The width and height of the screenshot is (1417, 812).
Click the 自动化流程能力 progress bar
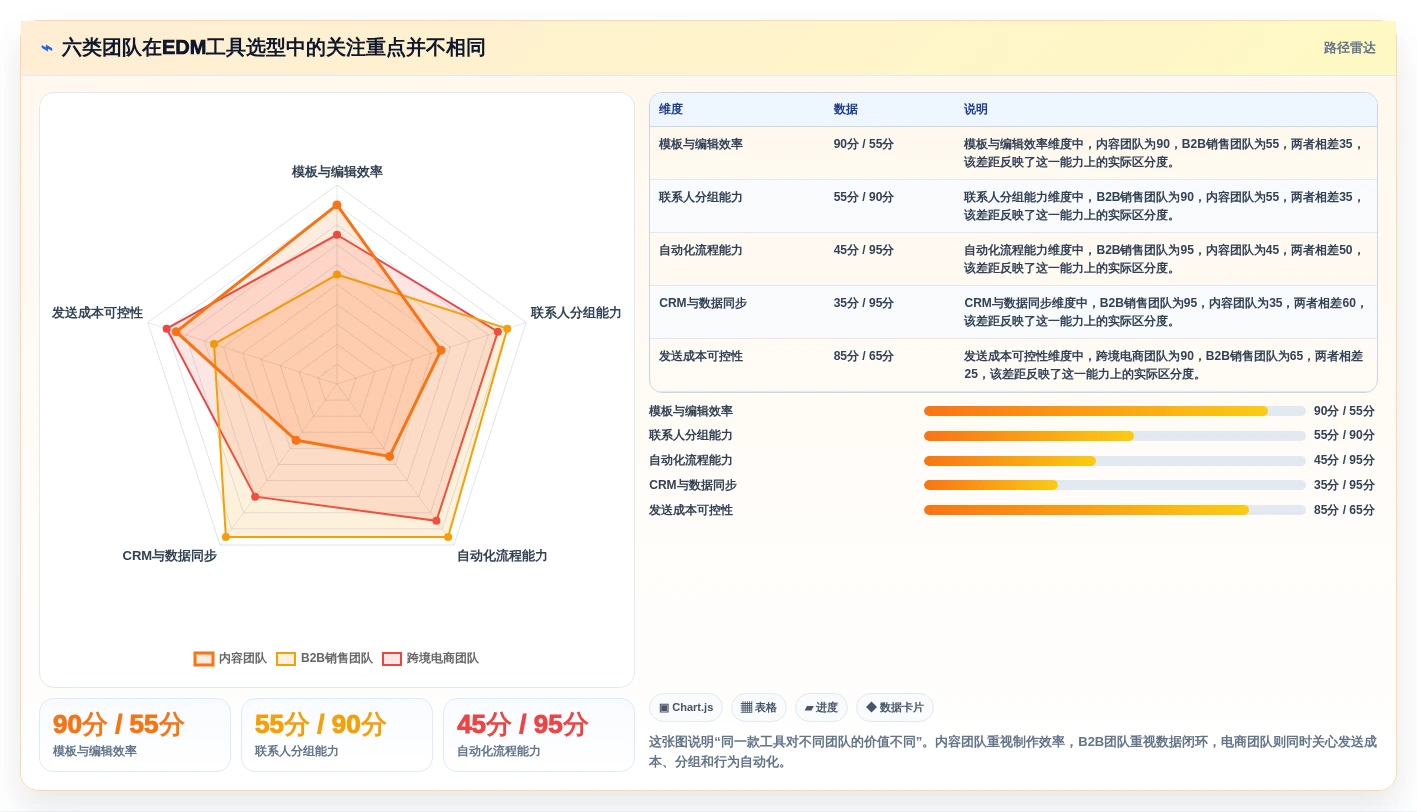point(1115,461)
